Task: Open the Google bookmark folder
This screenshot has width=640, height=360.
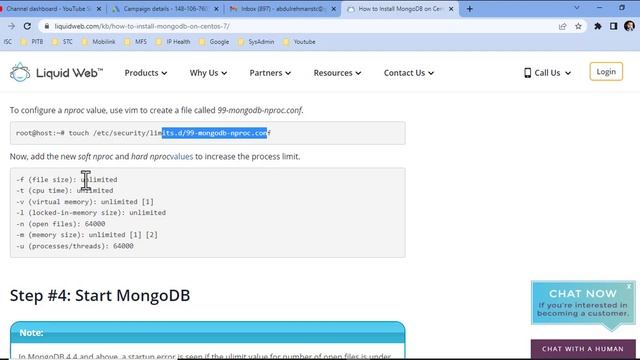Action: point(214,42)
